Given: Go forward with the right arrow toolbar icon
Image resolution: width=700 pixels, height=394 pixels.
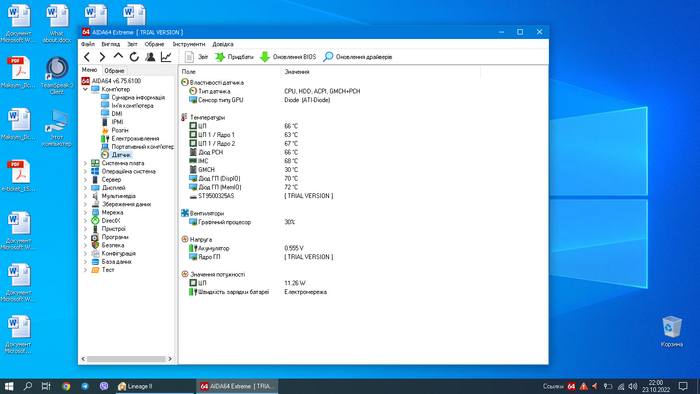Looking at the screenshot, I should (102, 57).
